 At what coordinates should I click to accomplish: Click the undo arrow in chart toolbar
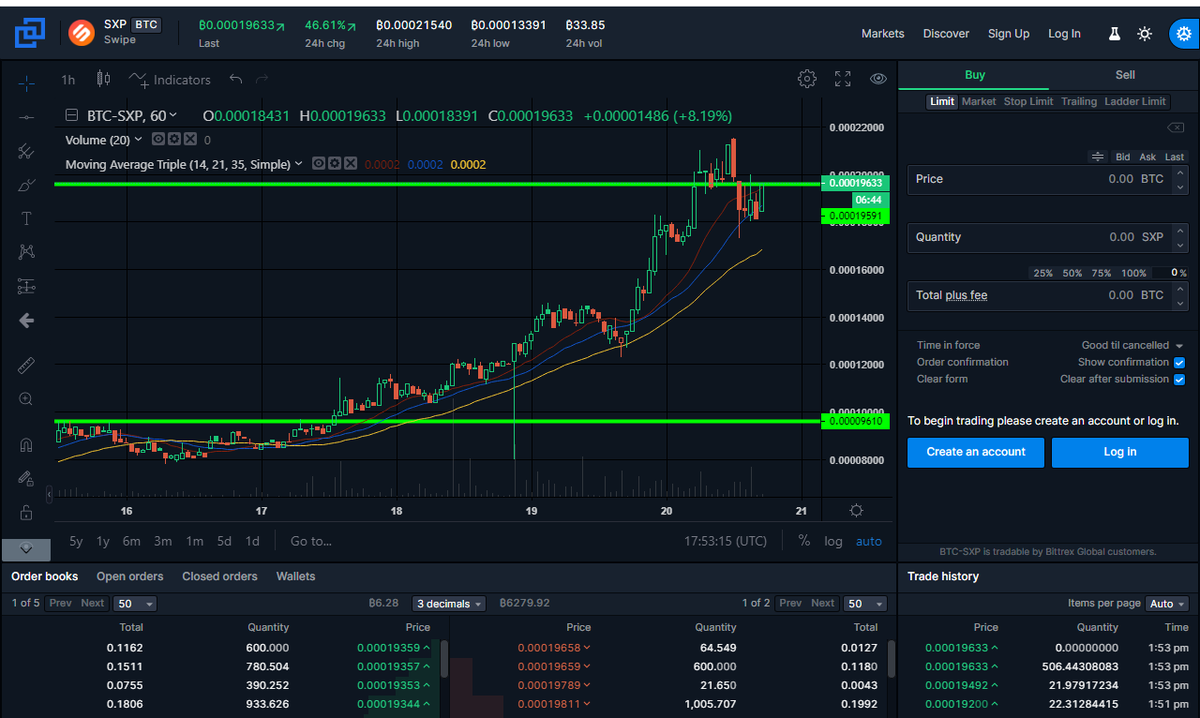(x=235, y=79)
